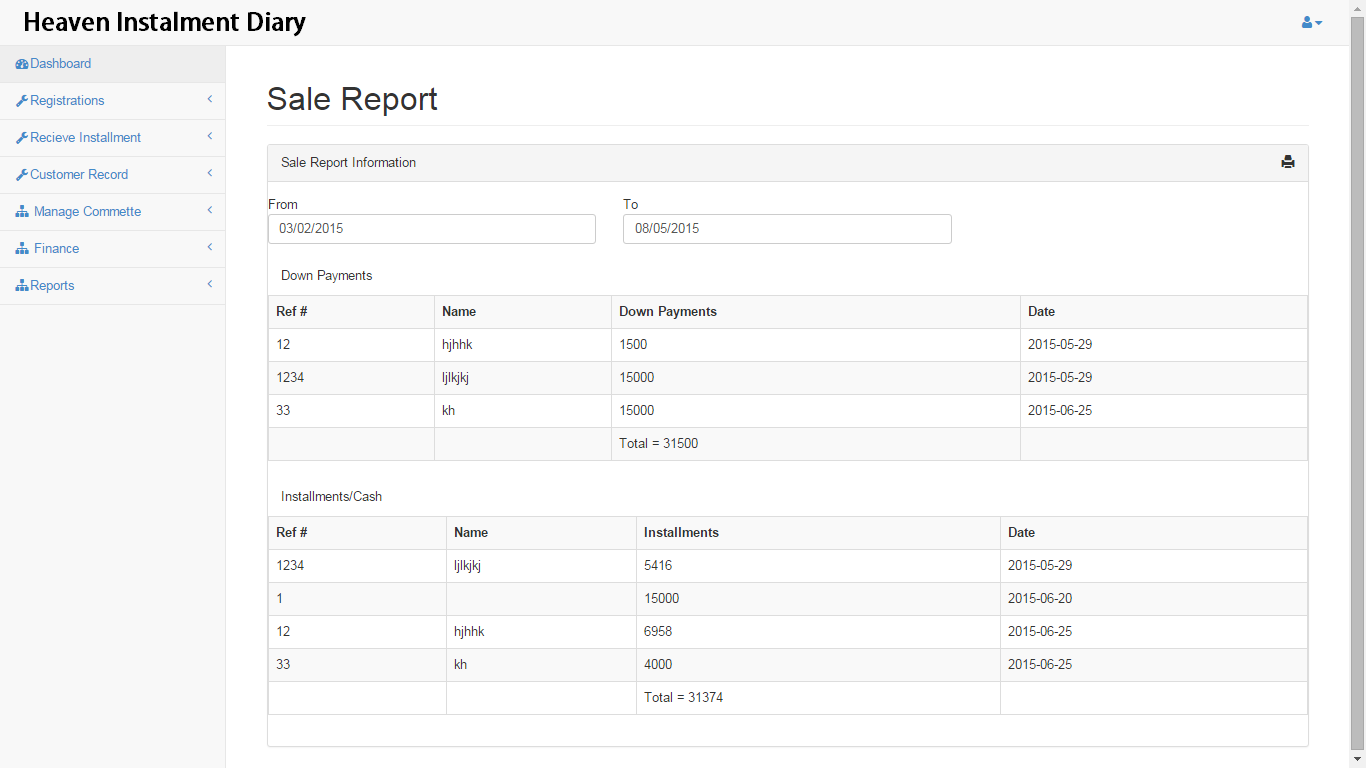The width and height of the screenshot is (1366, 768).
Task: Open the Finance menu item
Action: (57, 249)
